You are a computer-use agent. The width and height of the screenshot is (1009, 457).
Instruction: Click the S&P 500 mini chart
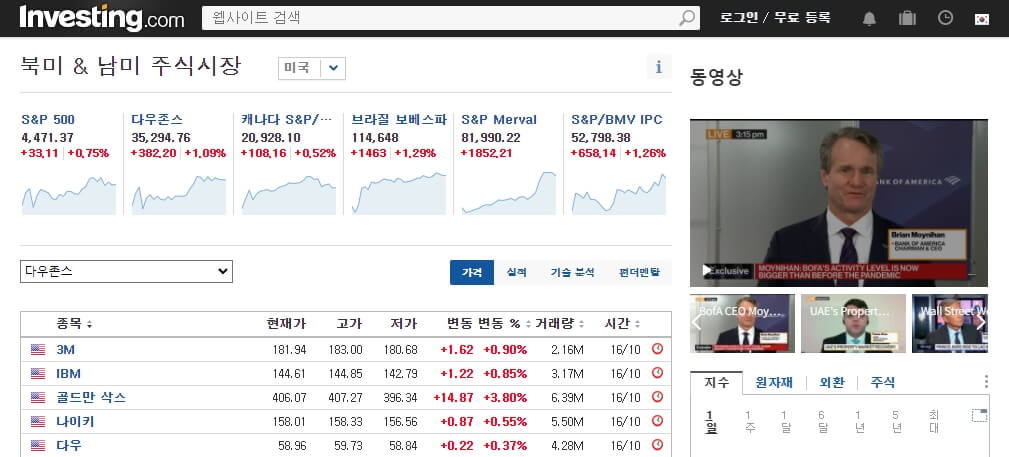[69, 196]
